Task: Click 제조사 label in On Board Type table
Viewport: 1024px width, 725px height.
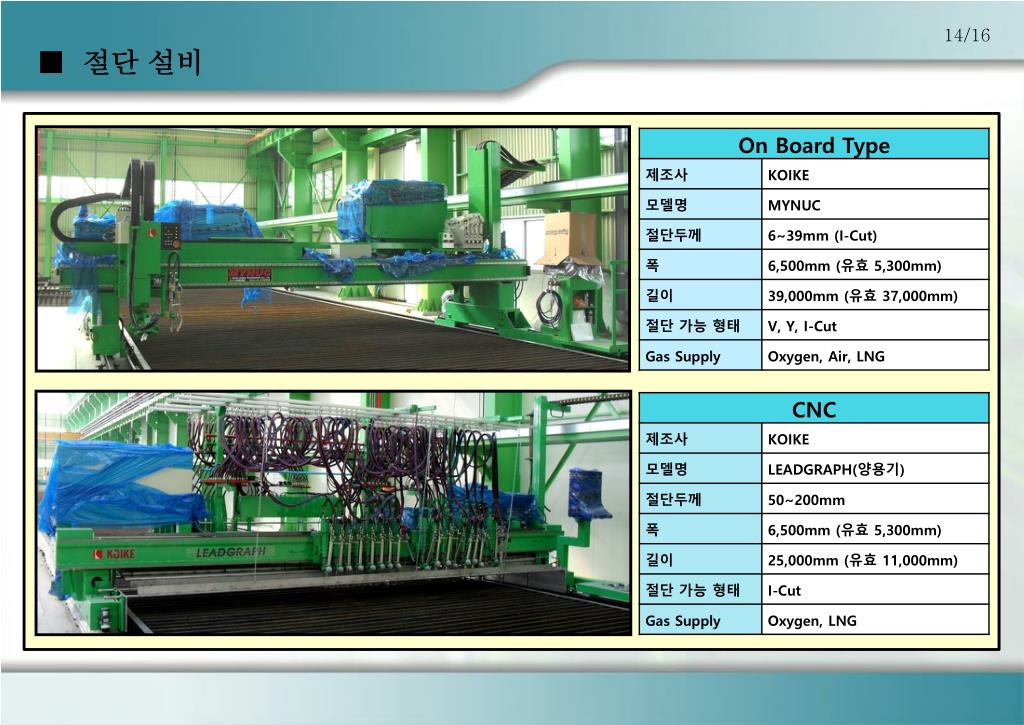Action: click(667, 174)
